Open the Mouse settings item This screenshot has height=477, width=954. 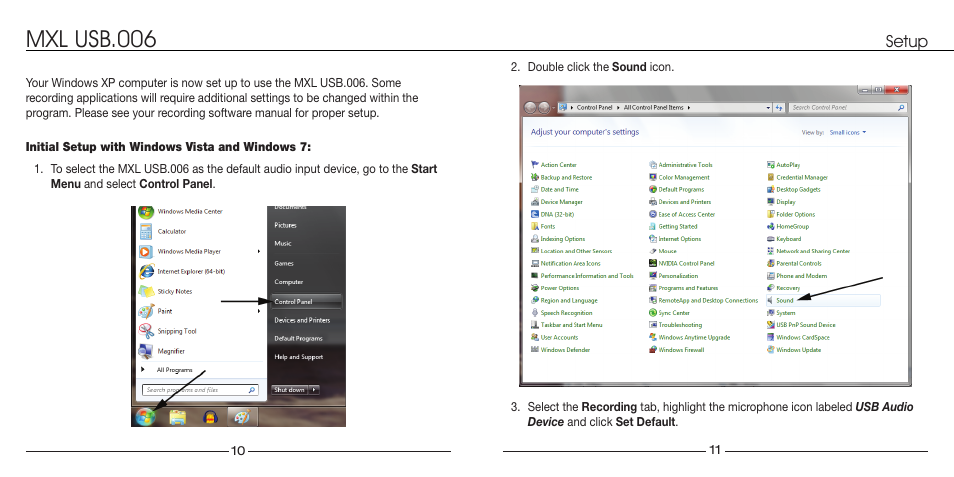663,251
